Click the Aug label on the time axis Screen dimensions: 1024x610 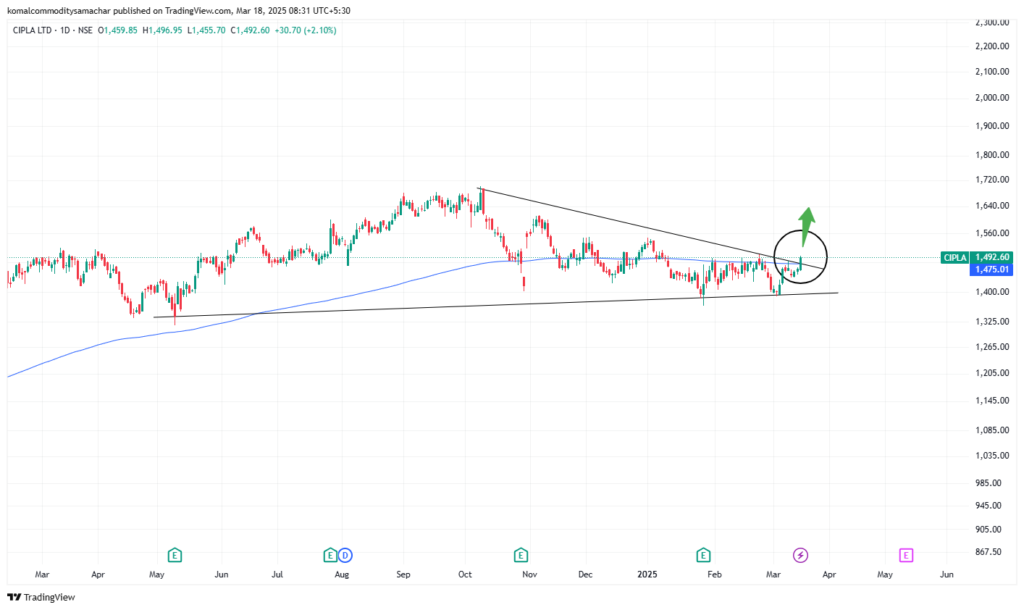pos(342,575)
